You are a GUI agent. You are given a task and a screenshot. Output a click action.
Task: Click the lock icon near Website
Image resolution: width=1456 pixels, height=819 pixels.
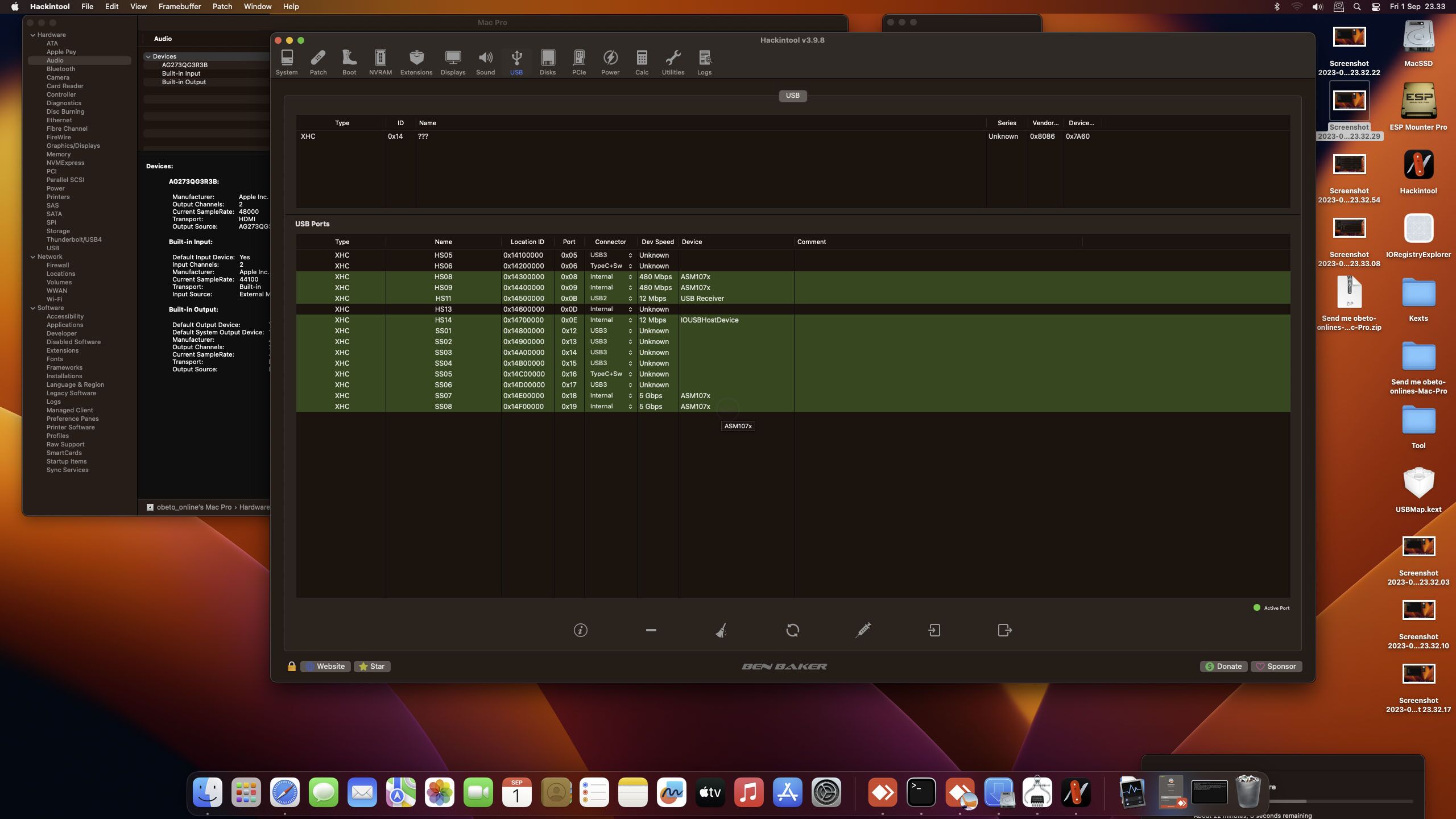291,667
